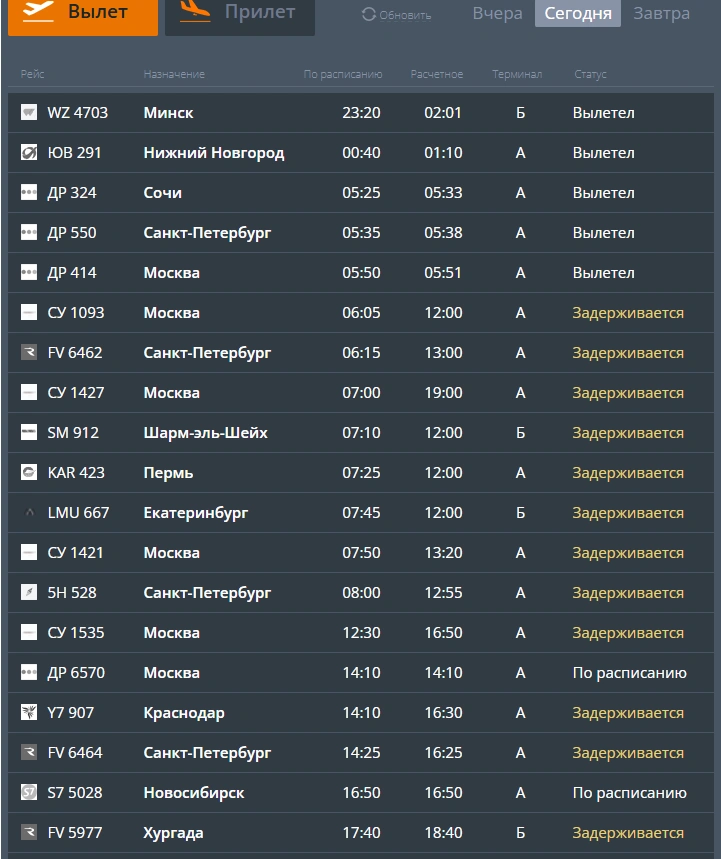Click estimated time 01:10 of ЮВ 291
The image size is (721, 859).
pyautogui.click(x=443, y=152)
